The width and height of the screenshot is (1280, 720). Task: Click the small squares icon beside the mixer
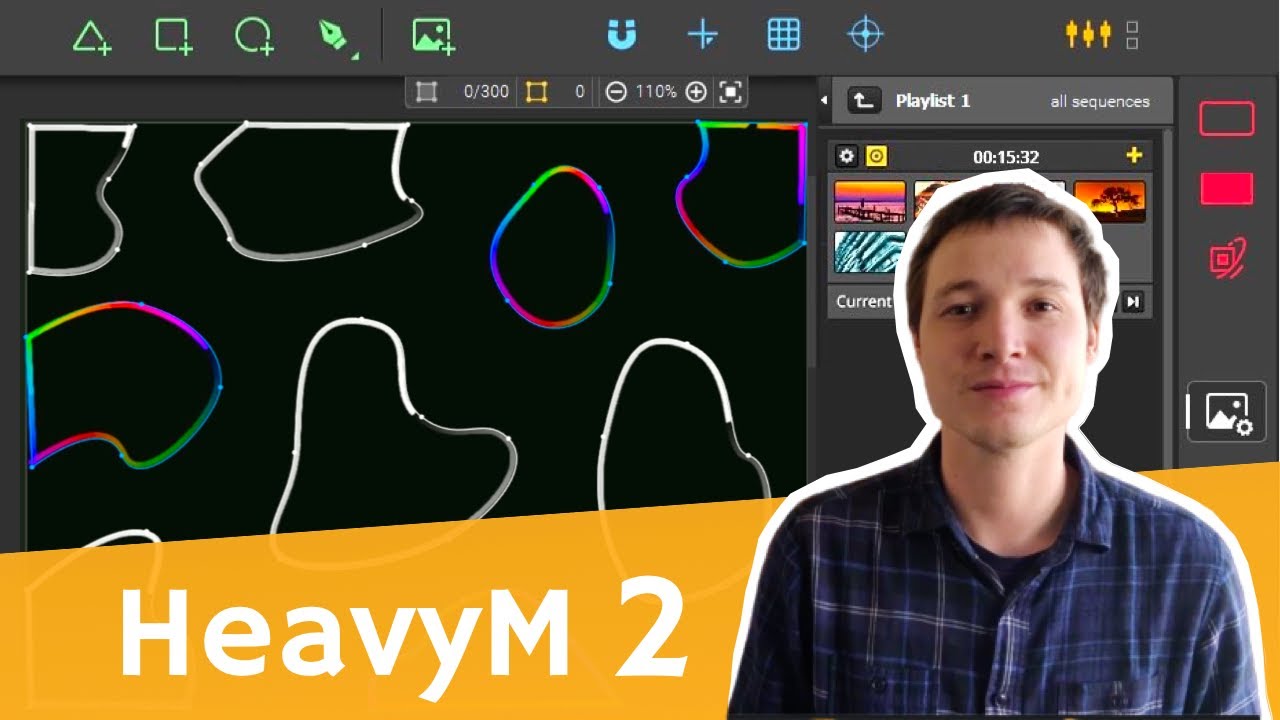click(1132, 35)
